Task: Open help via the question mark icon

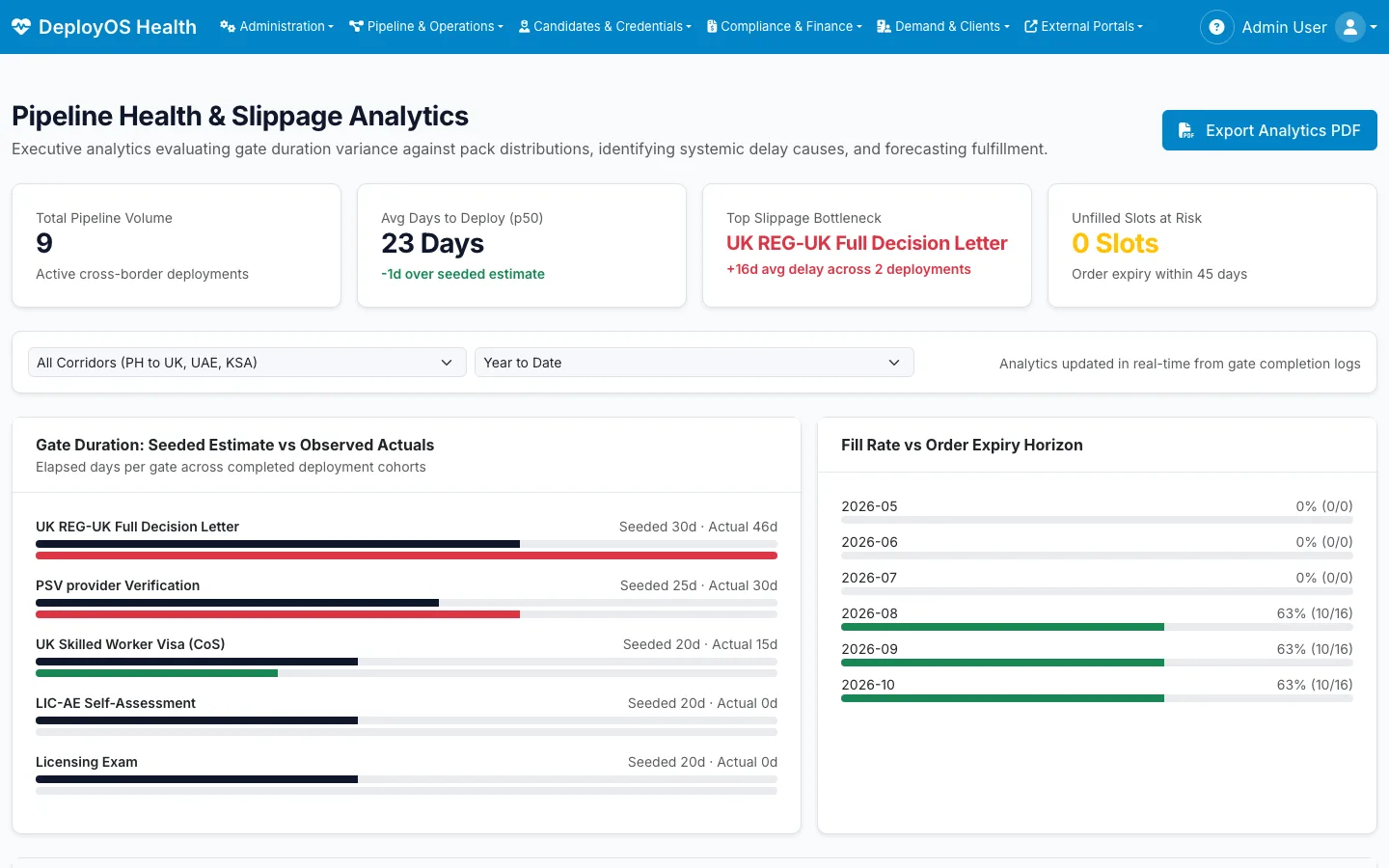Action: tap(1216, 27)
